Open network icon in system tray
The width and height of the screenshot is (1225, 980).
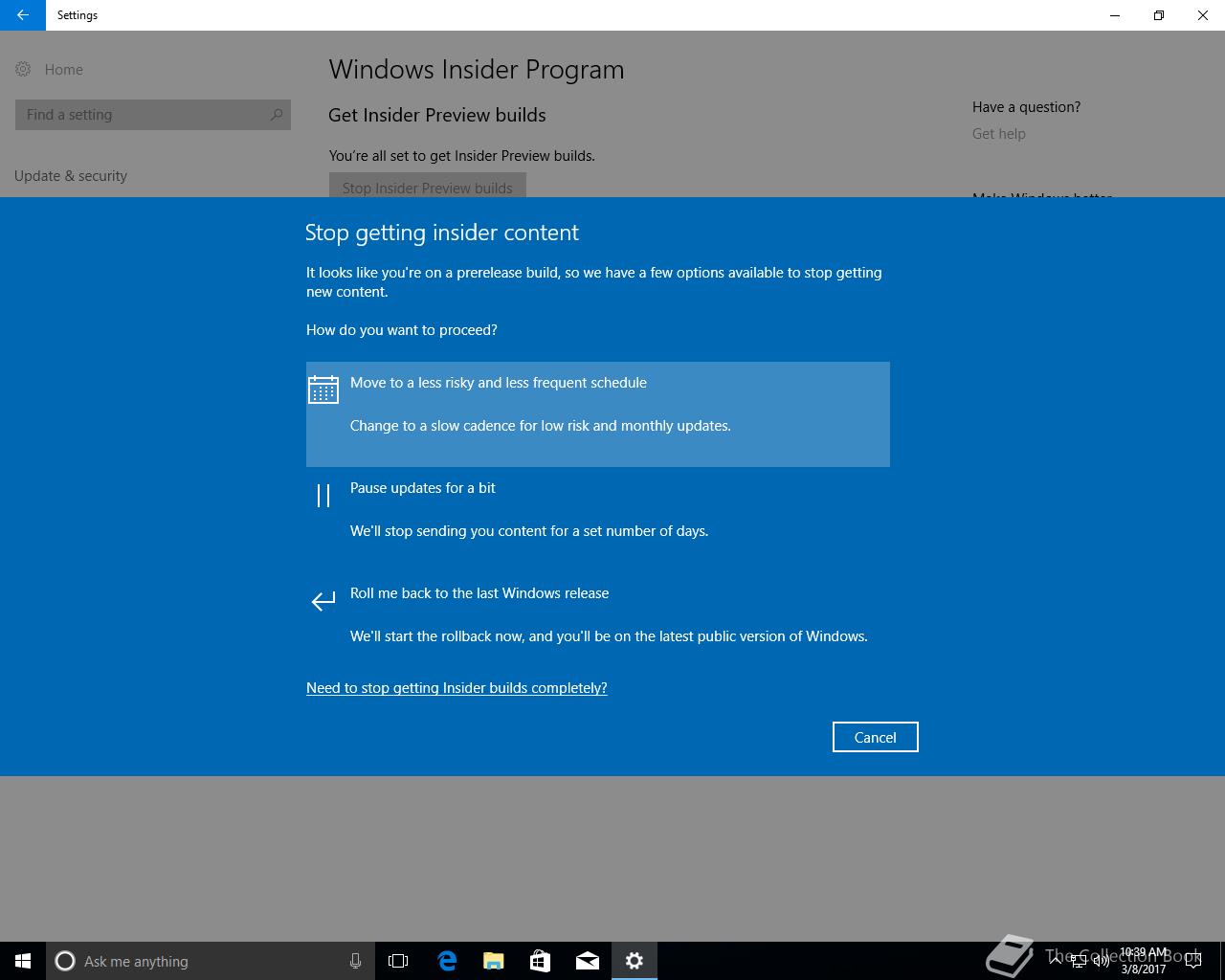[1079, 961]
